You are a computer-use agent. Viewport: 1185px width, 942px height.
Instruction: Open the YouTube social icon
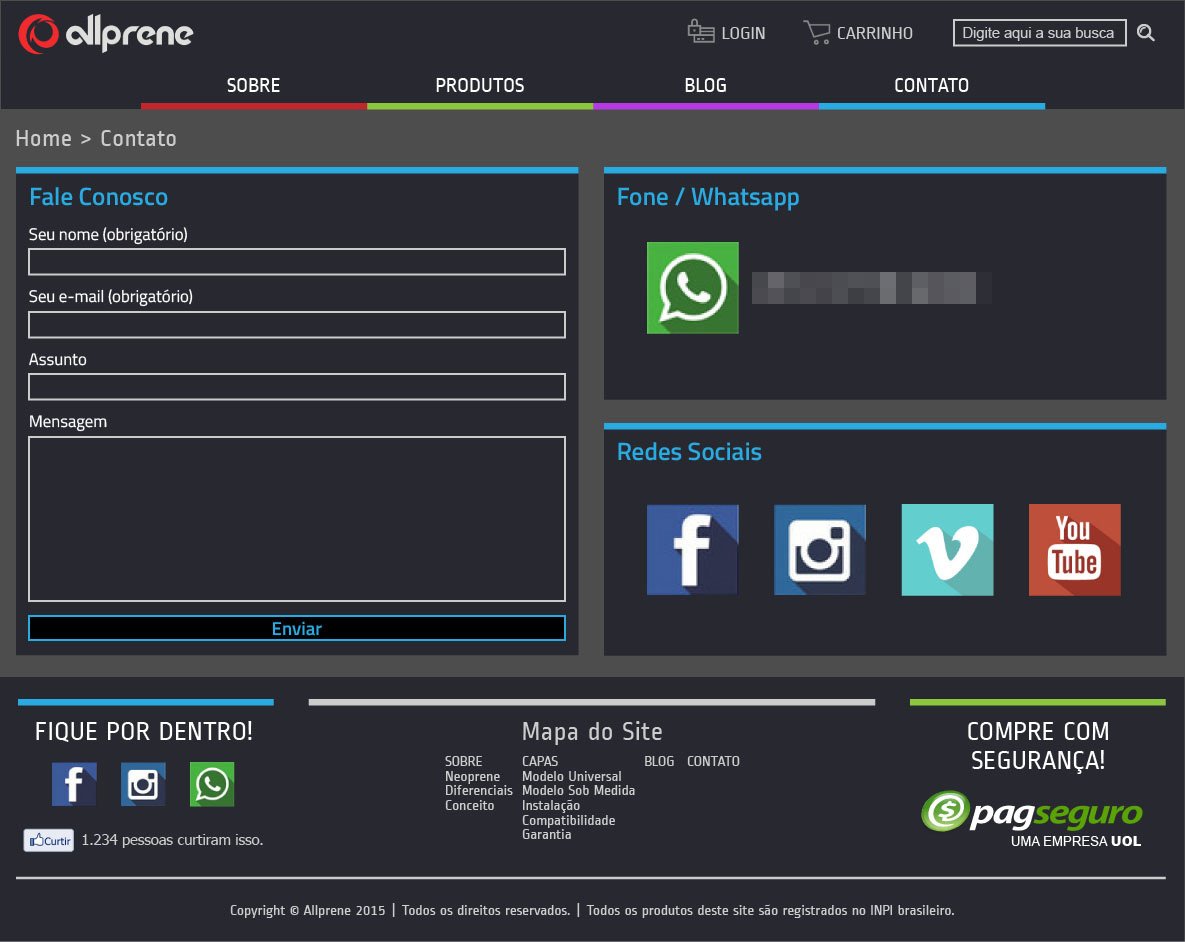[x=1074, y=550]
